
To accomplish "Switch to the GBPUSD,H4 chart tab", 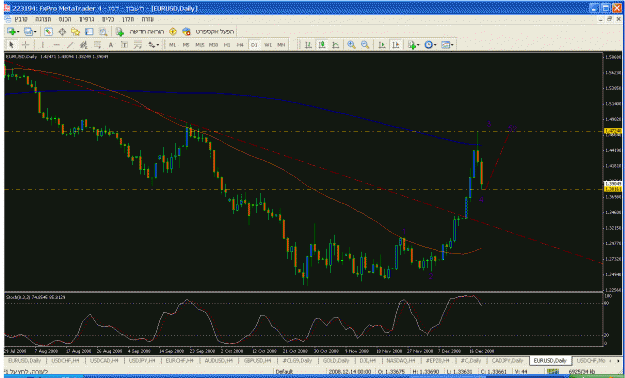I will click(x=257, y=360).
